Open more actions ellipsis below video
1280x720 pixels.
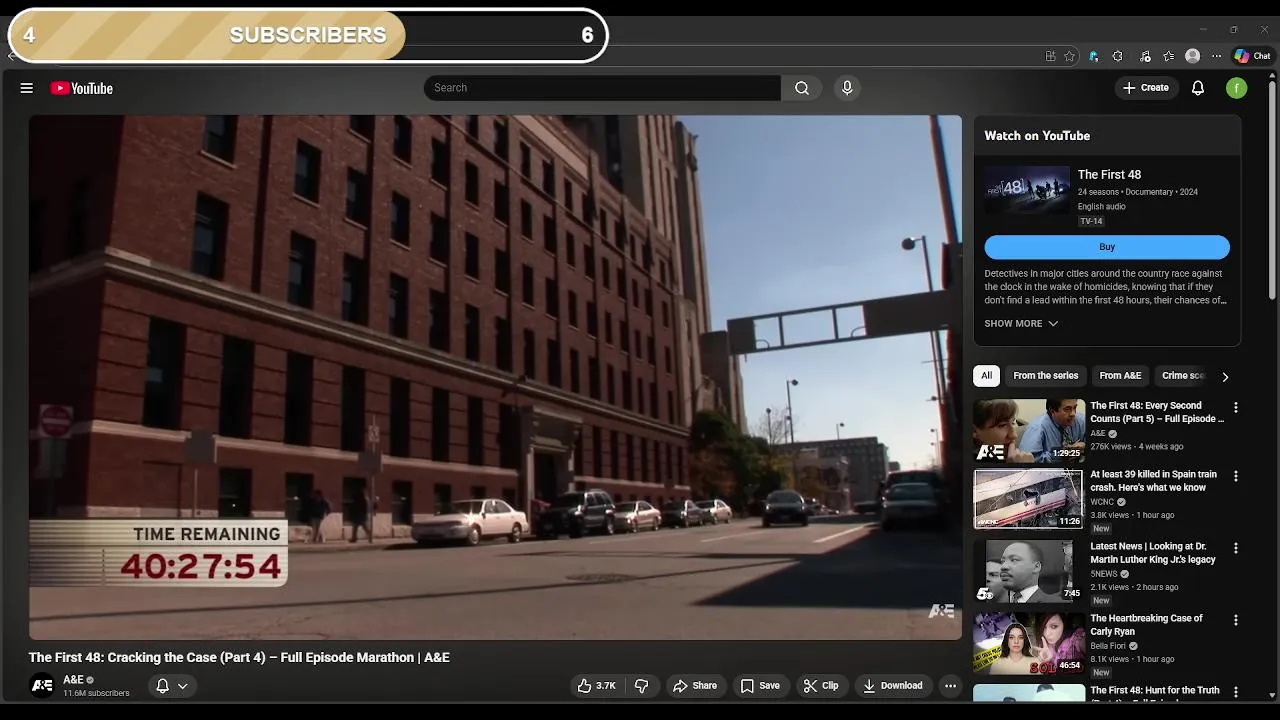pyautogui.click(x=950, y=686)
